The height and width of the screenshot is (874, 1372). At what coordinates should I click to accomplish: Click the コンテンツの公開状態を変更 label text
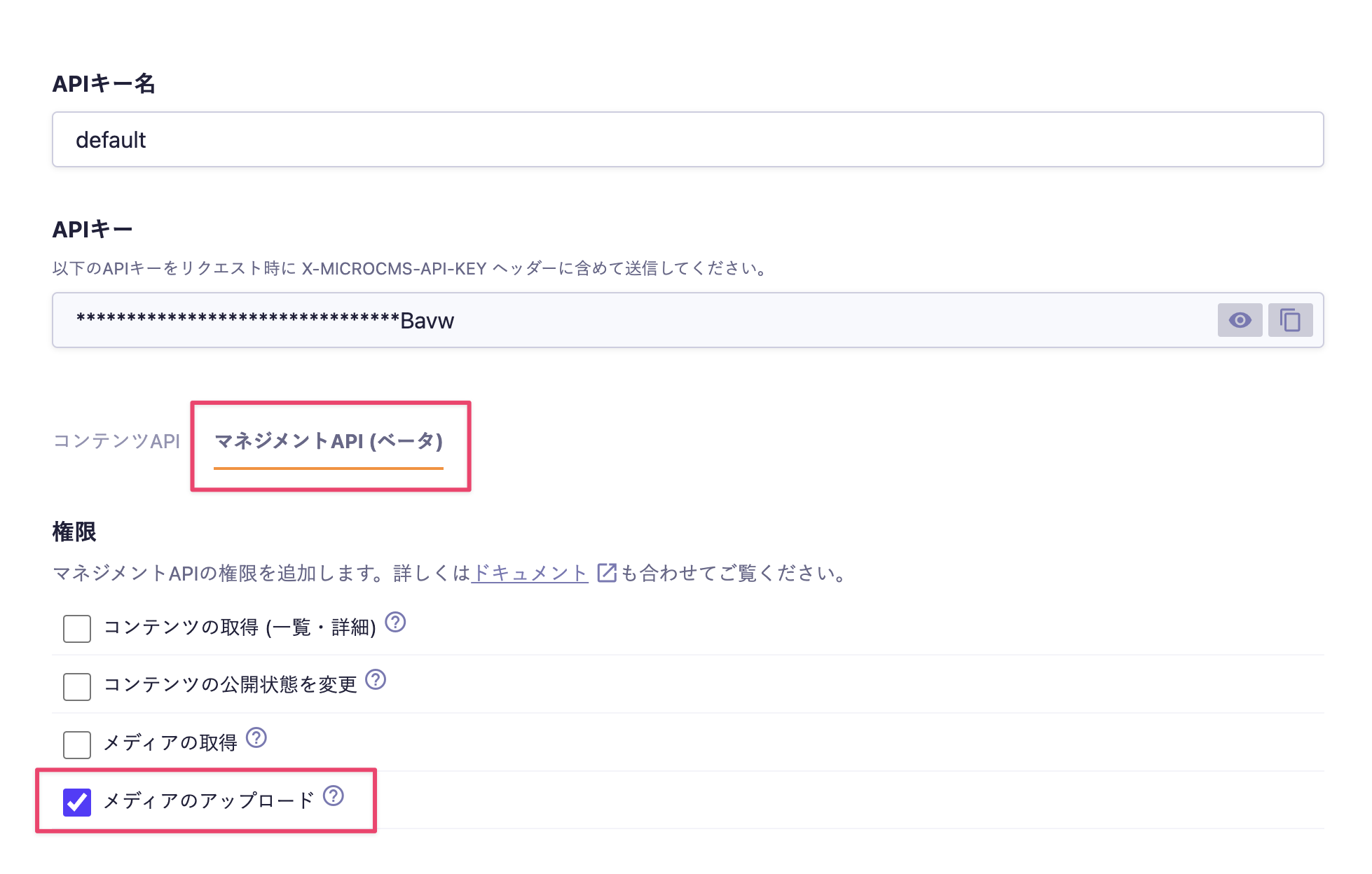pos(231,684)
